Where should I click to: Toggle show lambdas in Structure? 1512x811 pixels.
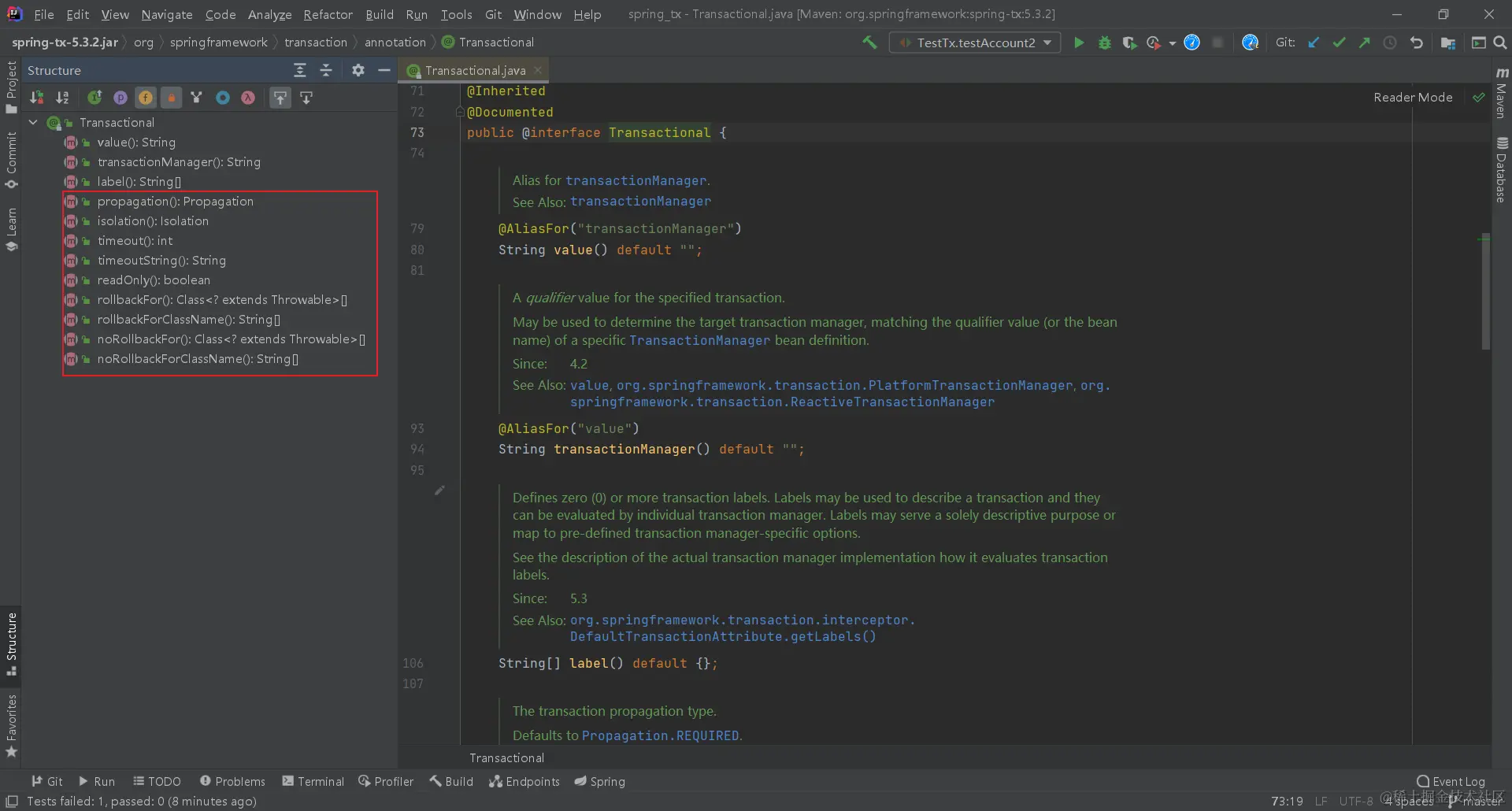248,98
